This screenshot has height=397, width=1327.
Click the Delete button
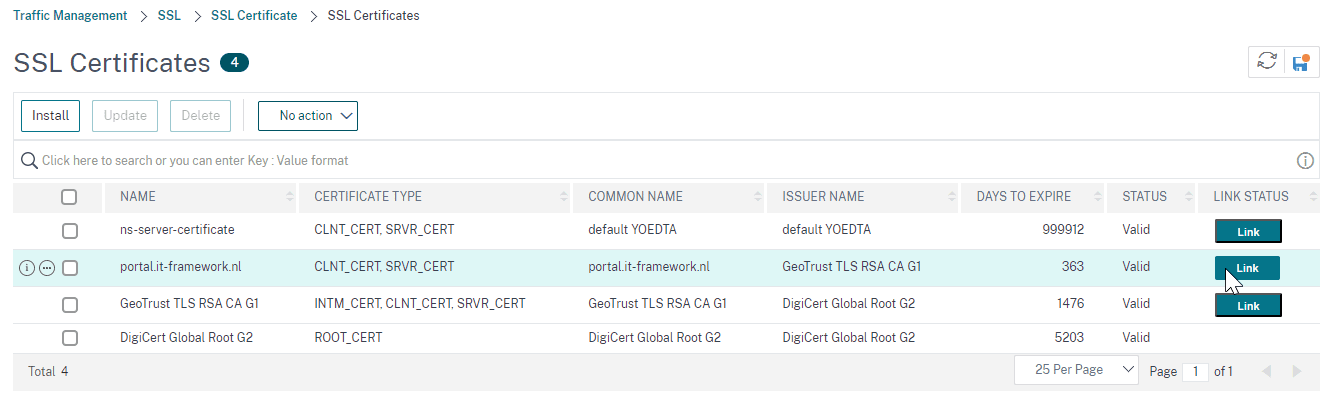(x=201, y=116)
